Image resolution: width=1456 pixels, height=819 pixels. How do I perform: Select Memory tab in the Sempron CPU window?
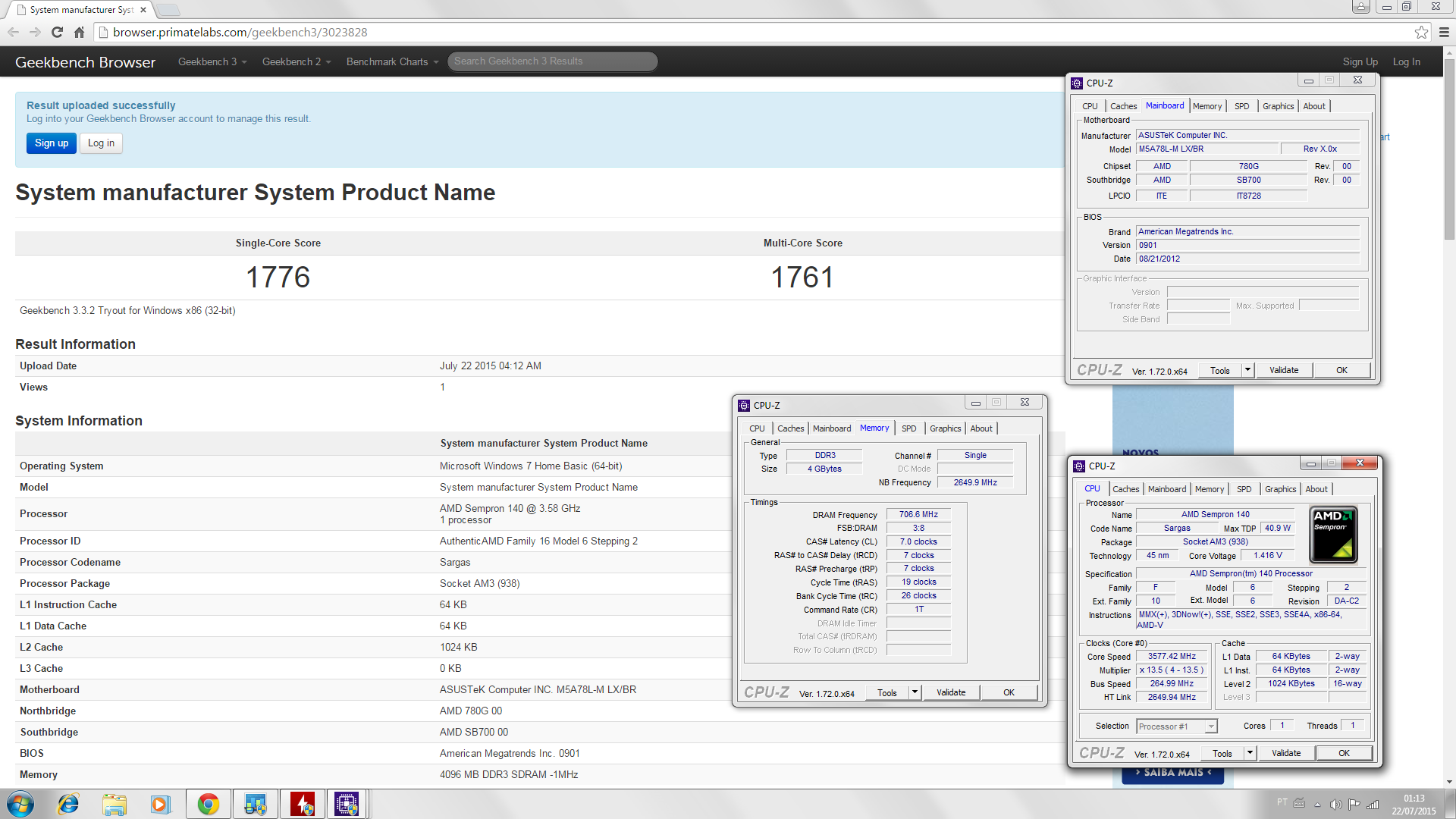(1210, 489)
